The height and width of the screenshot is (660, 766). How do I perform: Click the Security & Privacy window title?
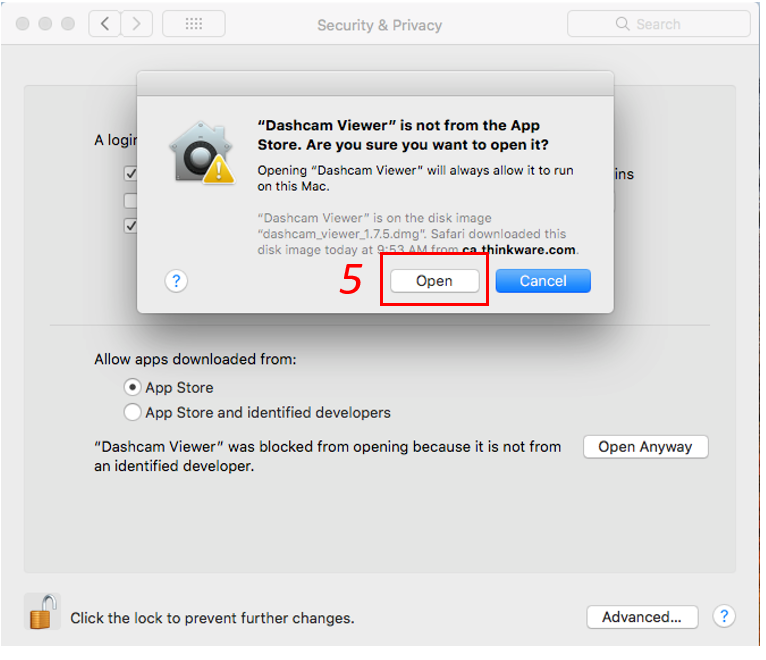[x=380, y=25]
